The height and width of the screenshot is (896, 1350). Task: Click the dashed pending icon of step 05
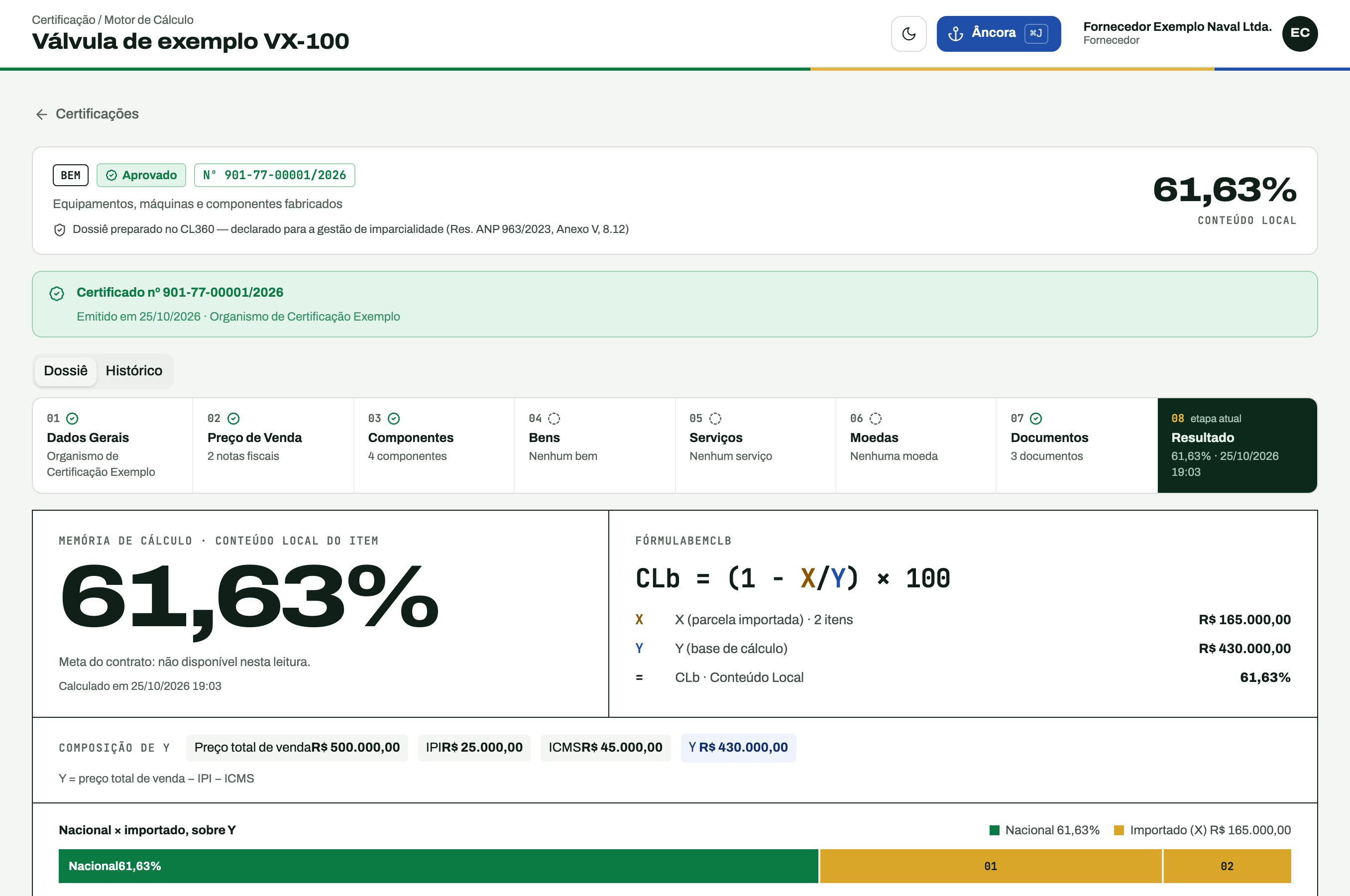715,418
